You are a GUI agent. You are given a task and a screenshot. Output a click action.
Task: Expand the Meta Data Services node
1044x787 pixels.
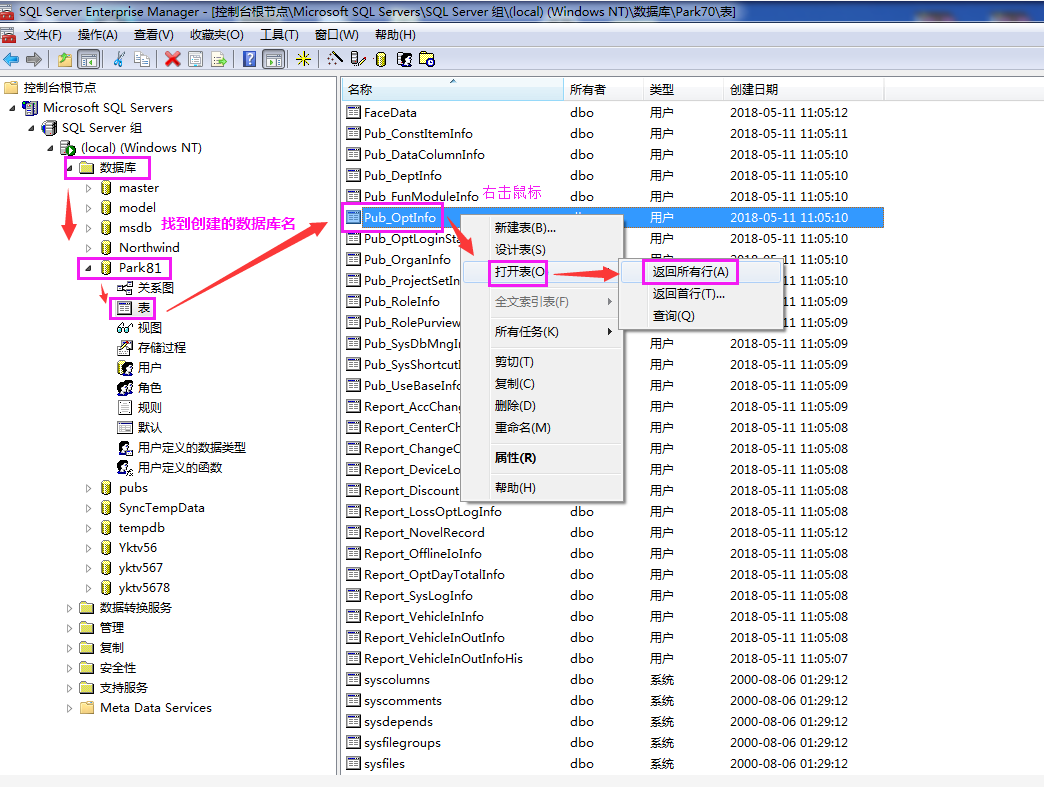coord(69,708)
